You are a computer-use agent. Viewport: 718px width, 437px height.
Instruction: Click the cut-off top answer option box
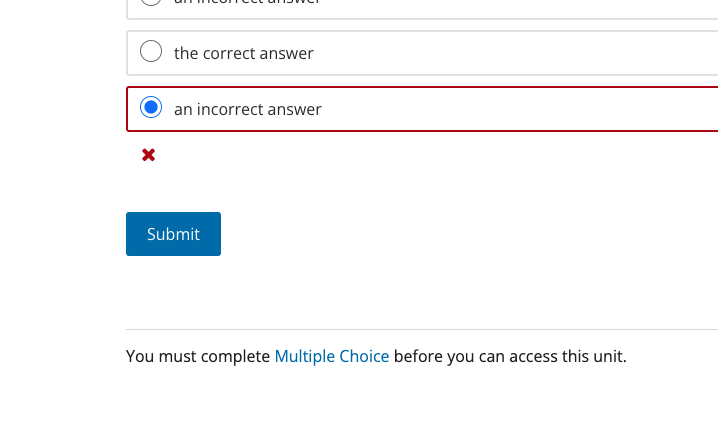click(x=422, y=9)
